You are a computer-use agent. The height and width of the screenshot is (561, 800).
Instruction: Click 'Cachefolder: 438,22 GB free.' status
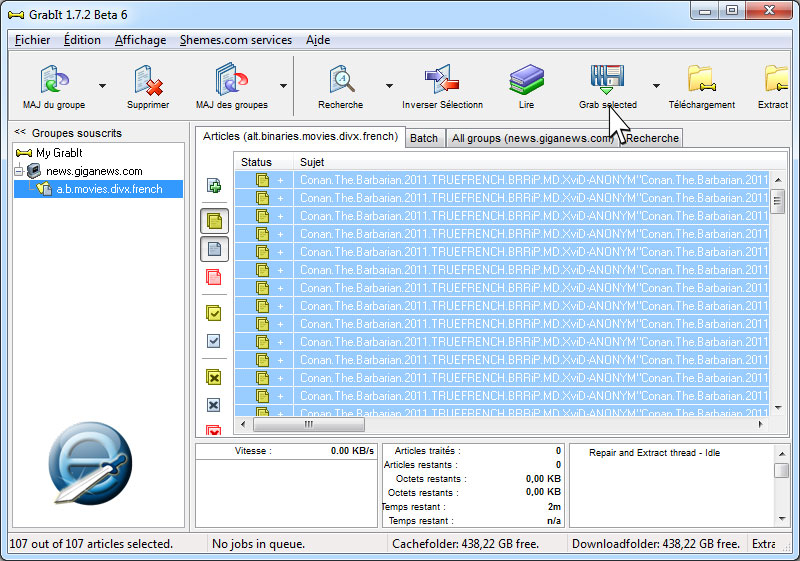click(x=465, y=544)
